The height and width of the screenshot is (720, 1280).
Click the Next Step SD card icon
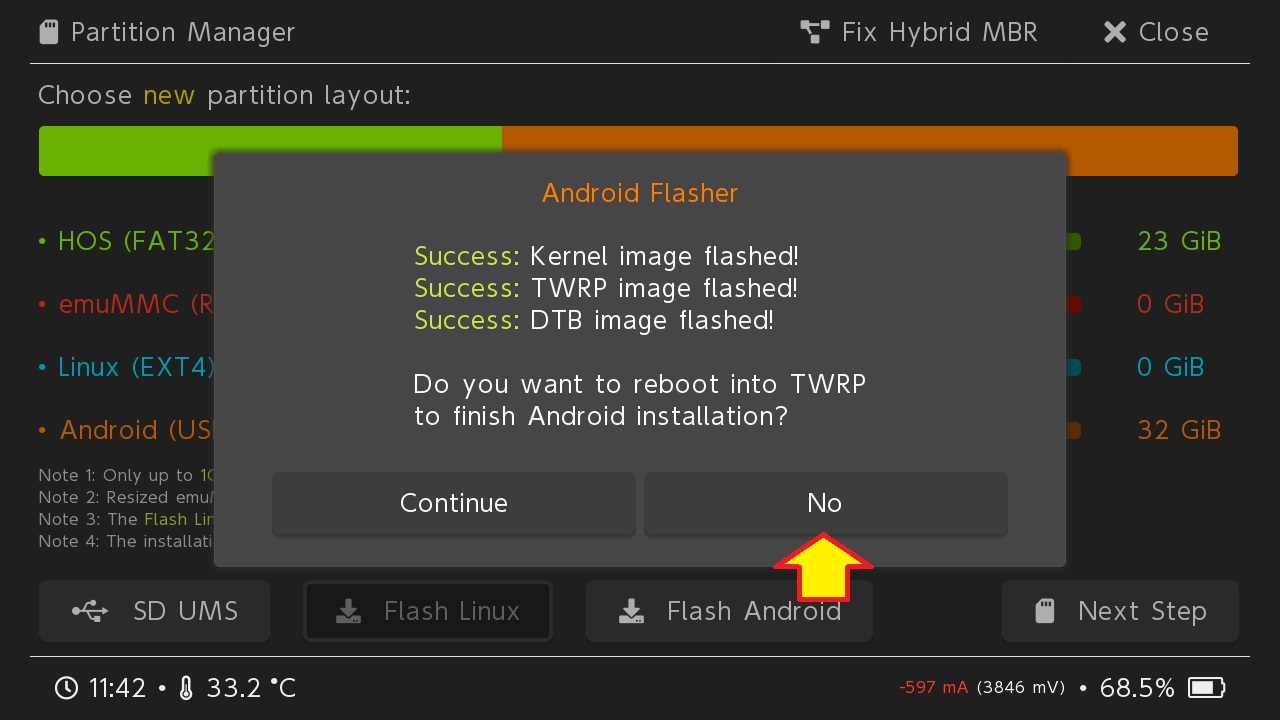click(1044, 611)
